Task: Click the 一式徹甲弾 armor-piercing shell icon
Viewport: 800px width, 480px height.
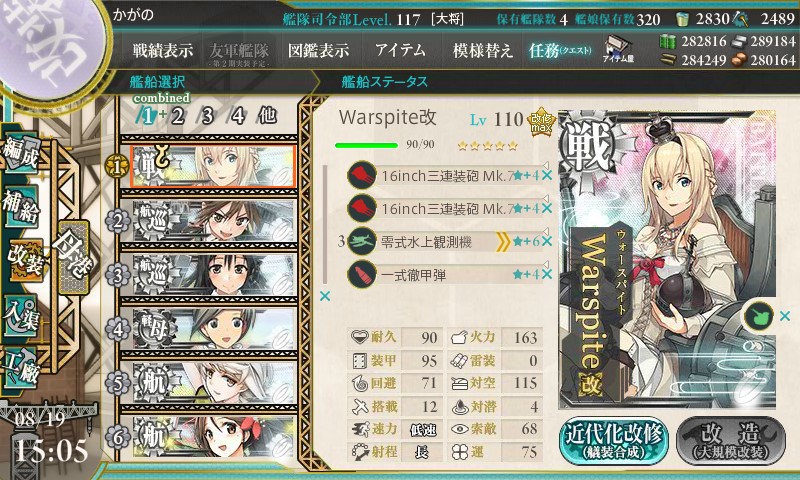Action: [362, 274]
